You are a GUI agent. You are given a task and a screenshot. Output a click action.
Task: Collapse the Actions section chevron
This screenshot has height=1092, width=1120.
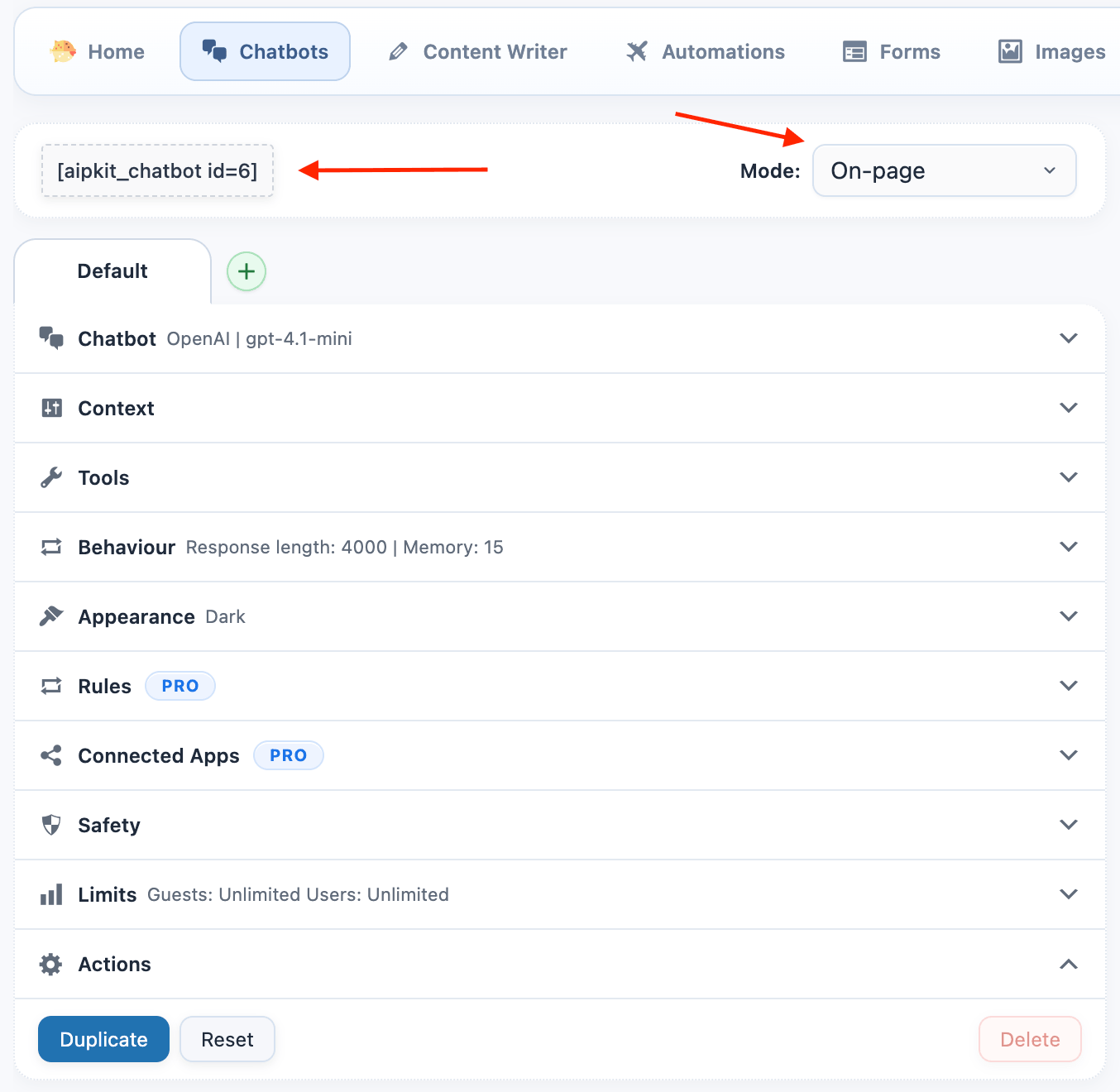(1068, 964)
